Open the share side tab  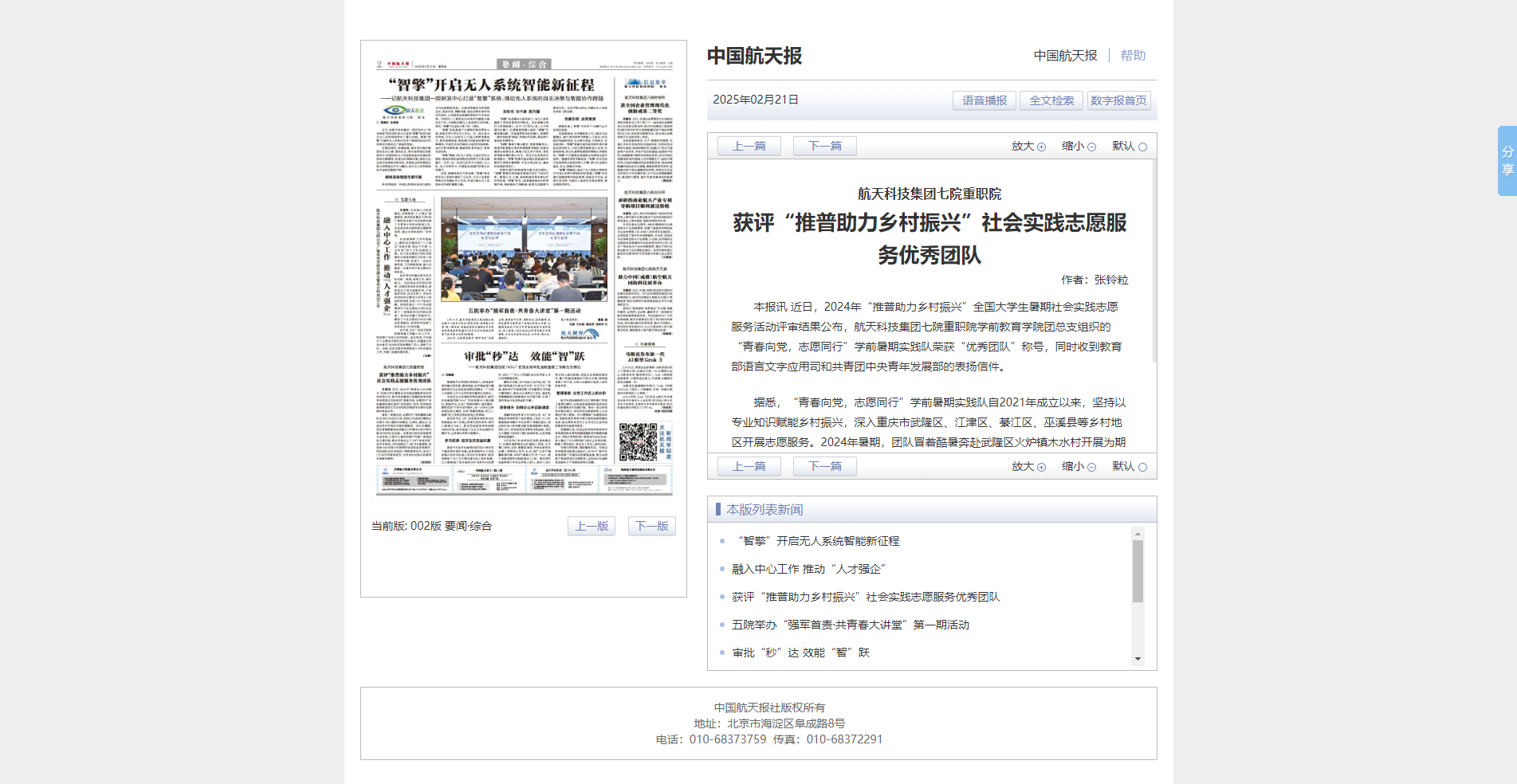[x=1507, y=161]
